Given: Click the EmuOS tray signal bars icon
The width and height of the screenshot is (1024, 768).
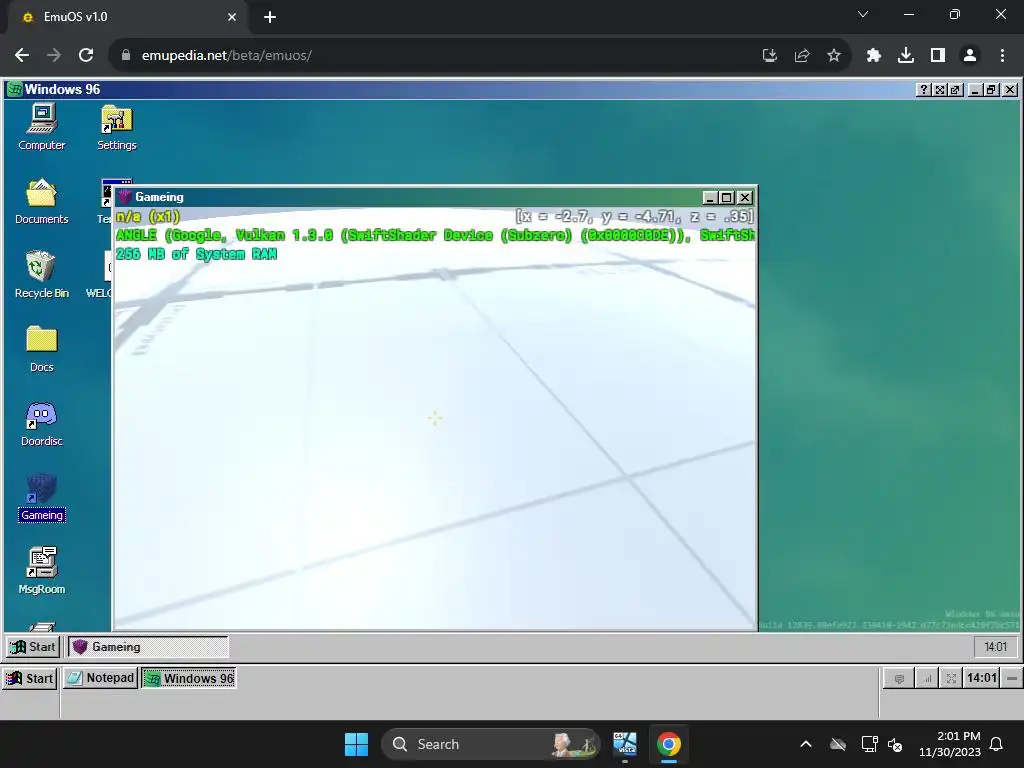Looking at the screenshot, I should [926, 679].
